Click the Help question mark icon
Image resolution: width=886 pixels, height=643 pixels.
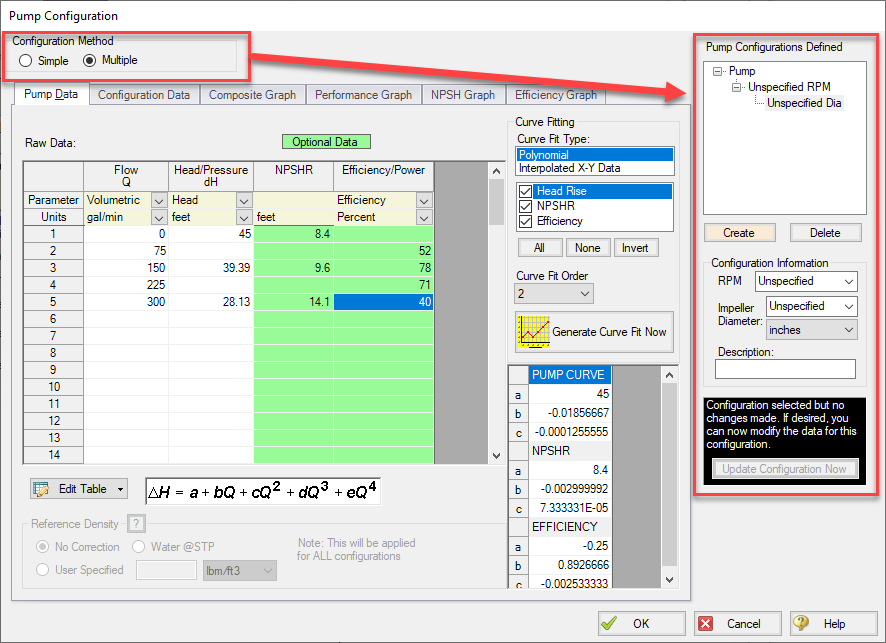point(802,623)
